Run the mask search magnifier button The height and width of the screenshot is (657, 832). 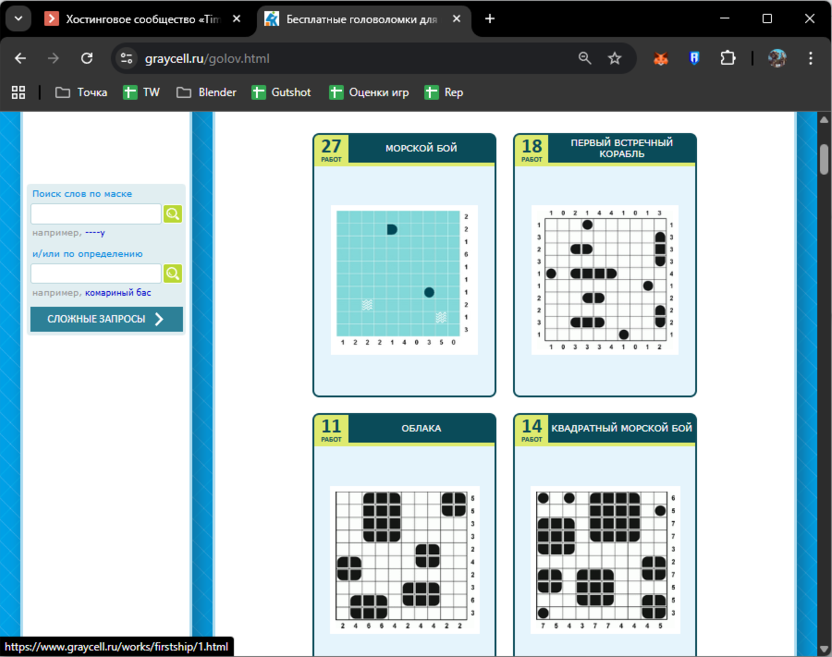172,214
